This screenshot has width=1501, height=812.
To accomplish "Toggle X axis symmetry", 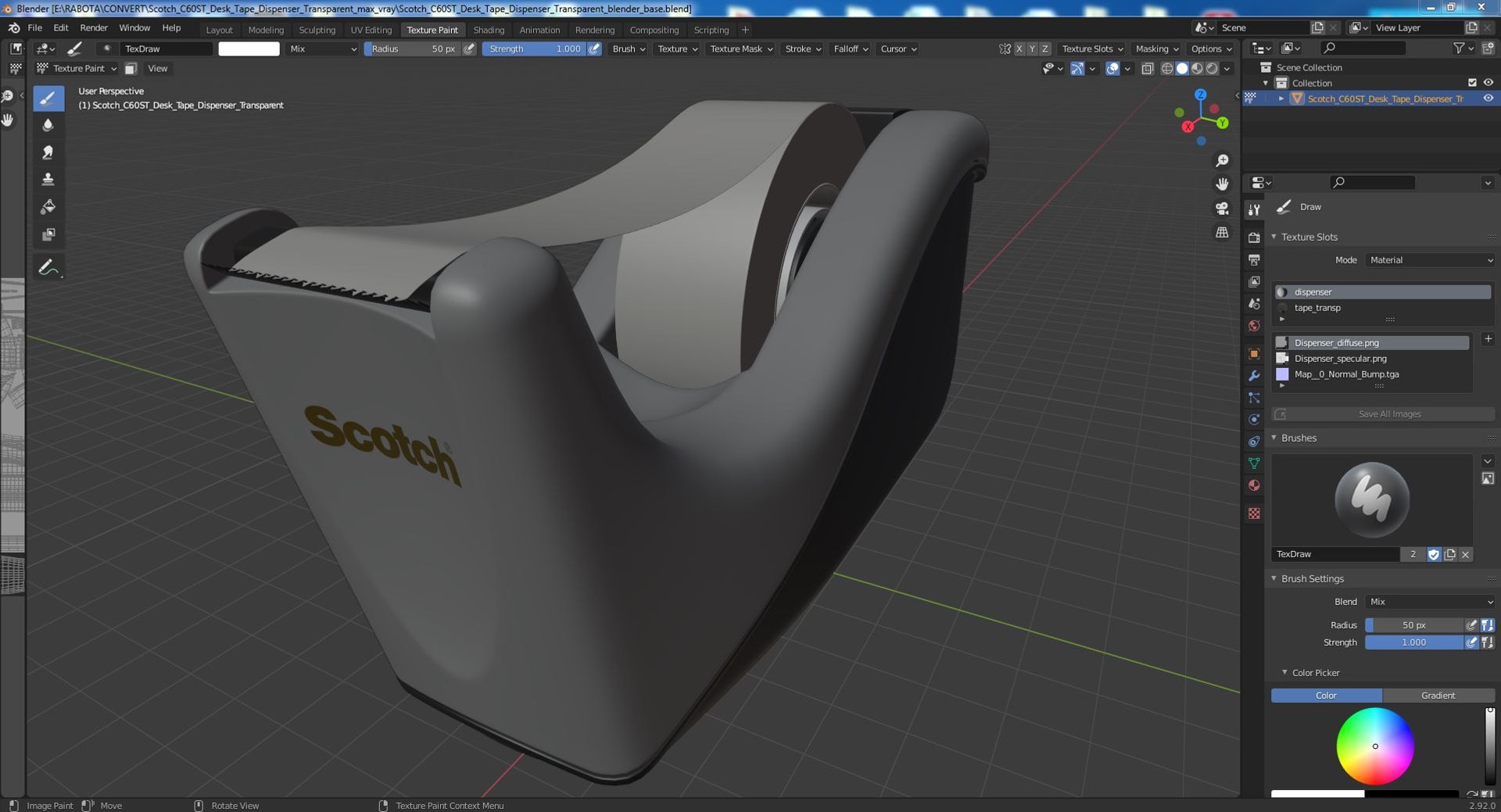I will pos(1019,48).
